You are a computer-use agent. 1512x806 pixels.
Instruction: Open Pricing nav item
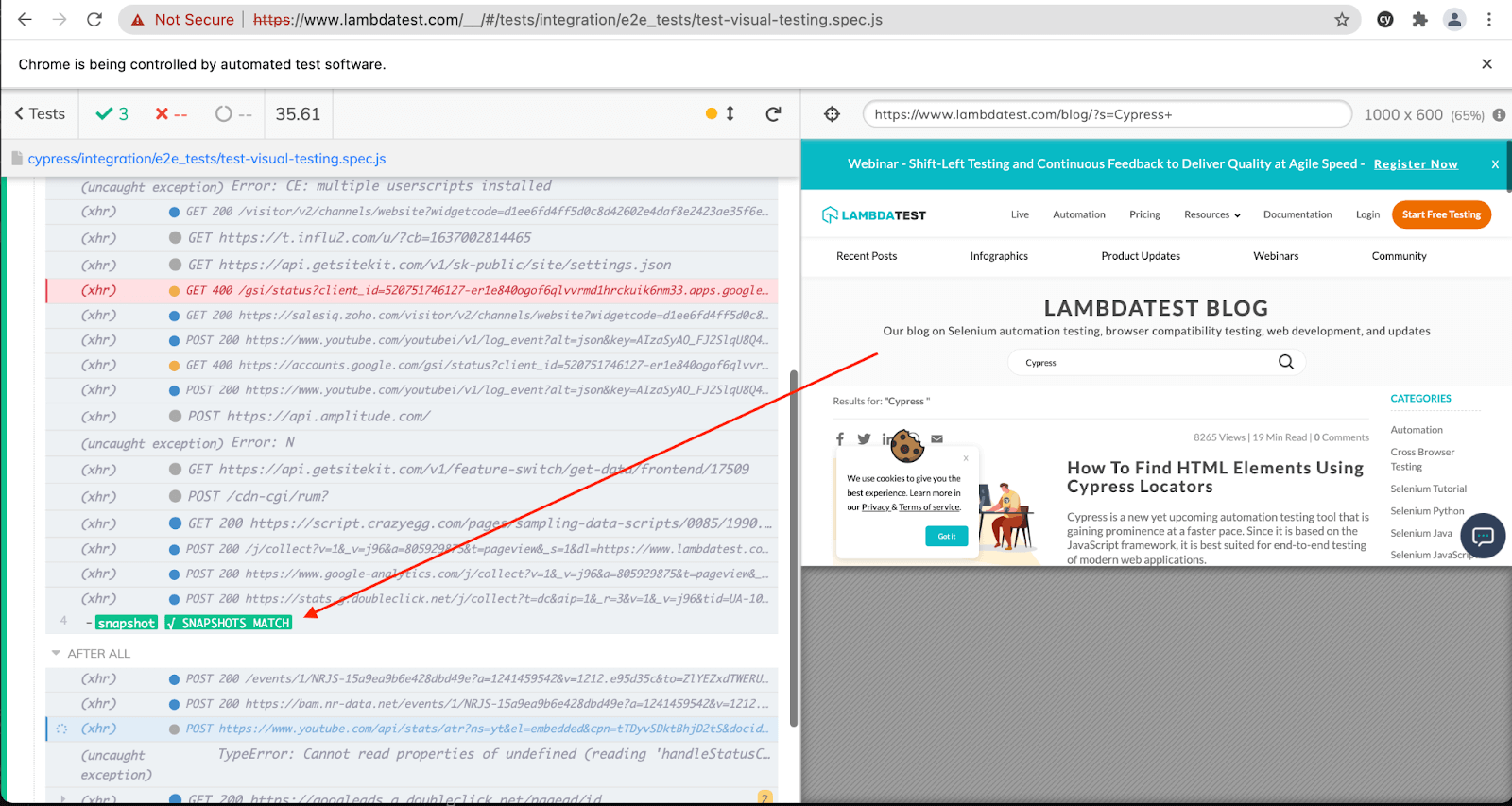coord(1144,214)
